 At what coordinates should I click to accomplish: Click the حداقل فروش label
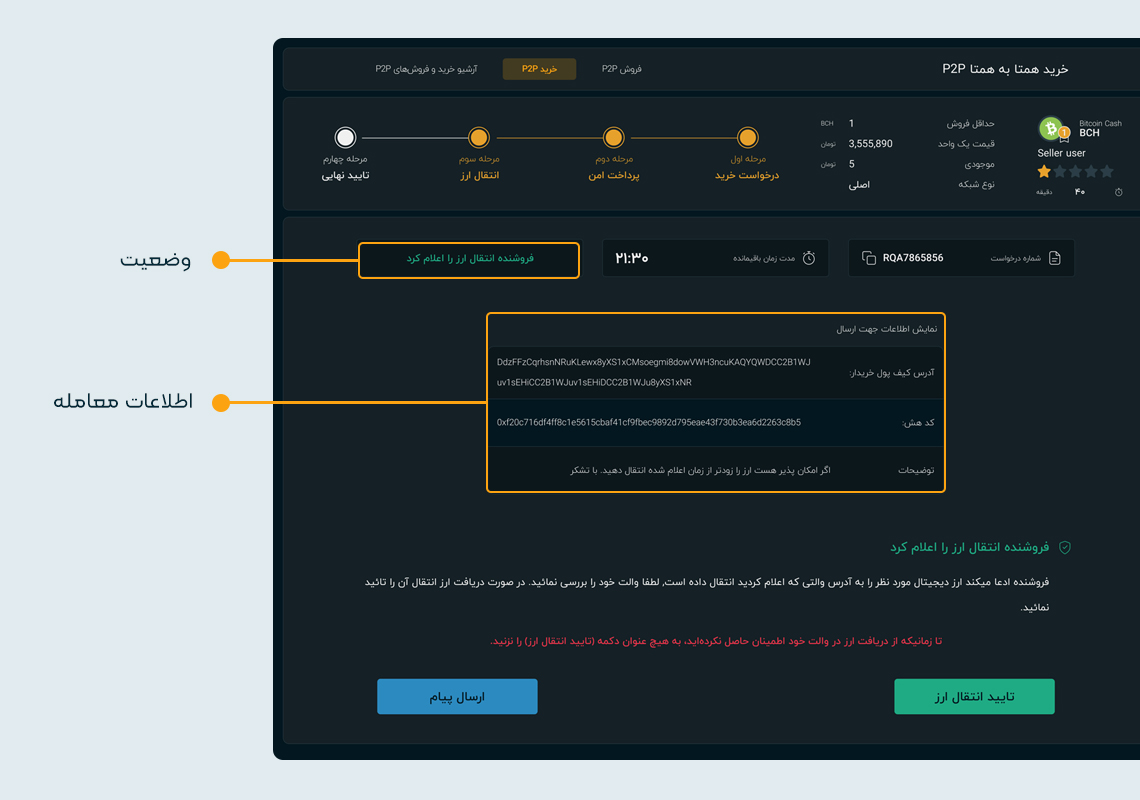click(x=970, y=124)
